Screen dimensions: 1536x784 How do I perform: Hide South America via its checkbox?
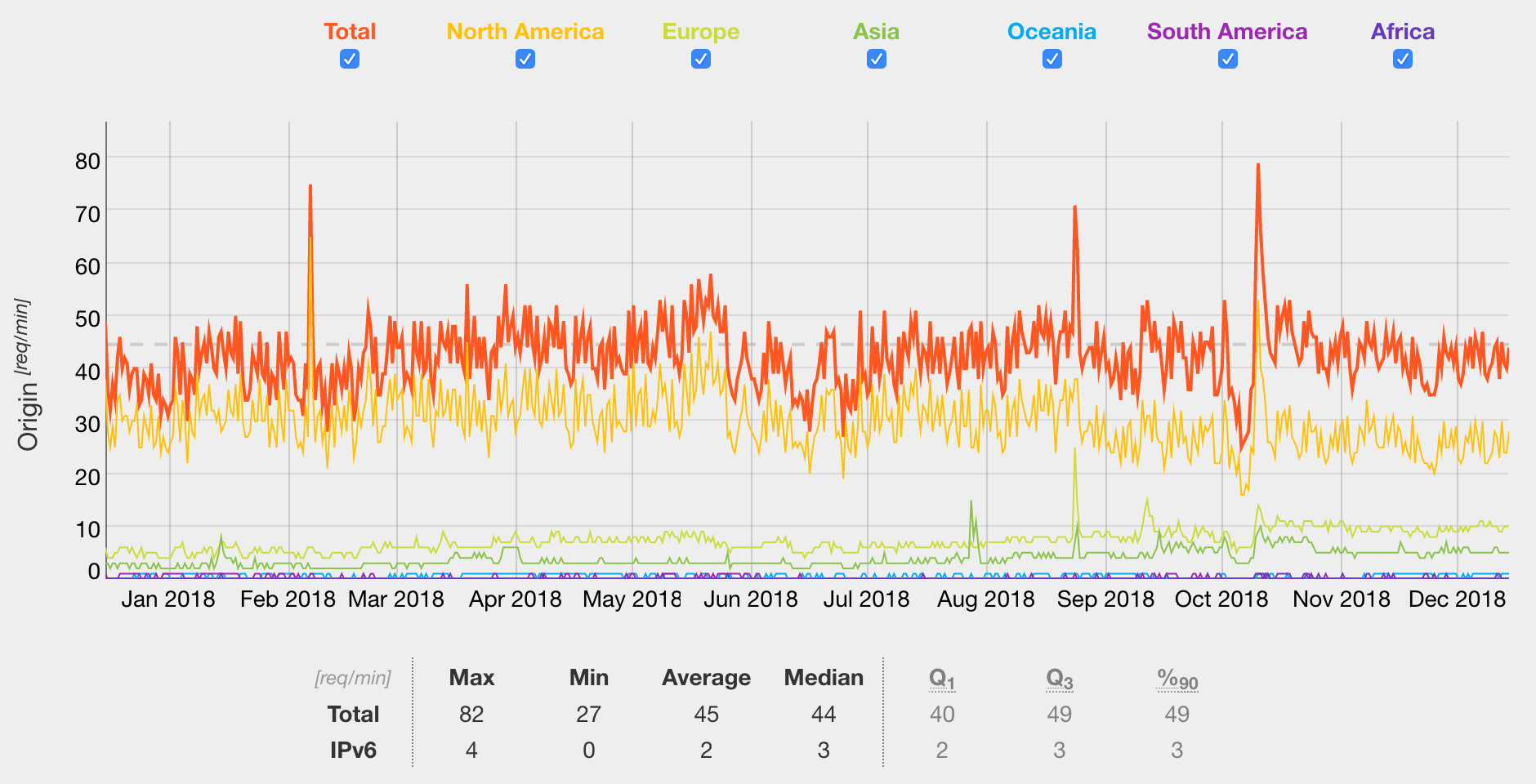tap(1228, 59)
